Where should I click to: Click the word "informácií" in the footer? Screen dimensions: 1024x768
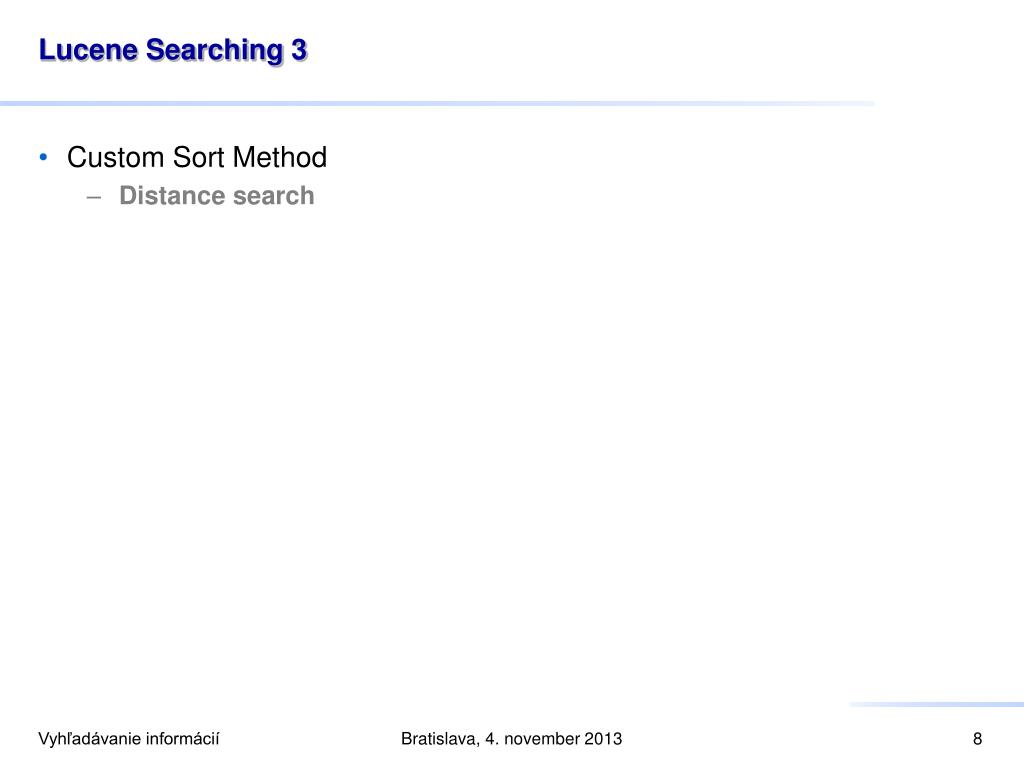183,739
